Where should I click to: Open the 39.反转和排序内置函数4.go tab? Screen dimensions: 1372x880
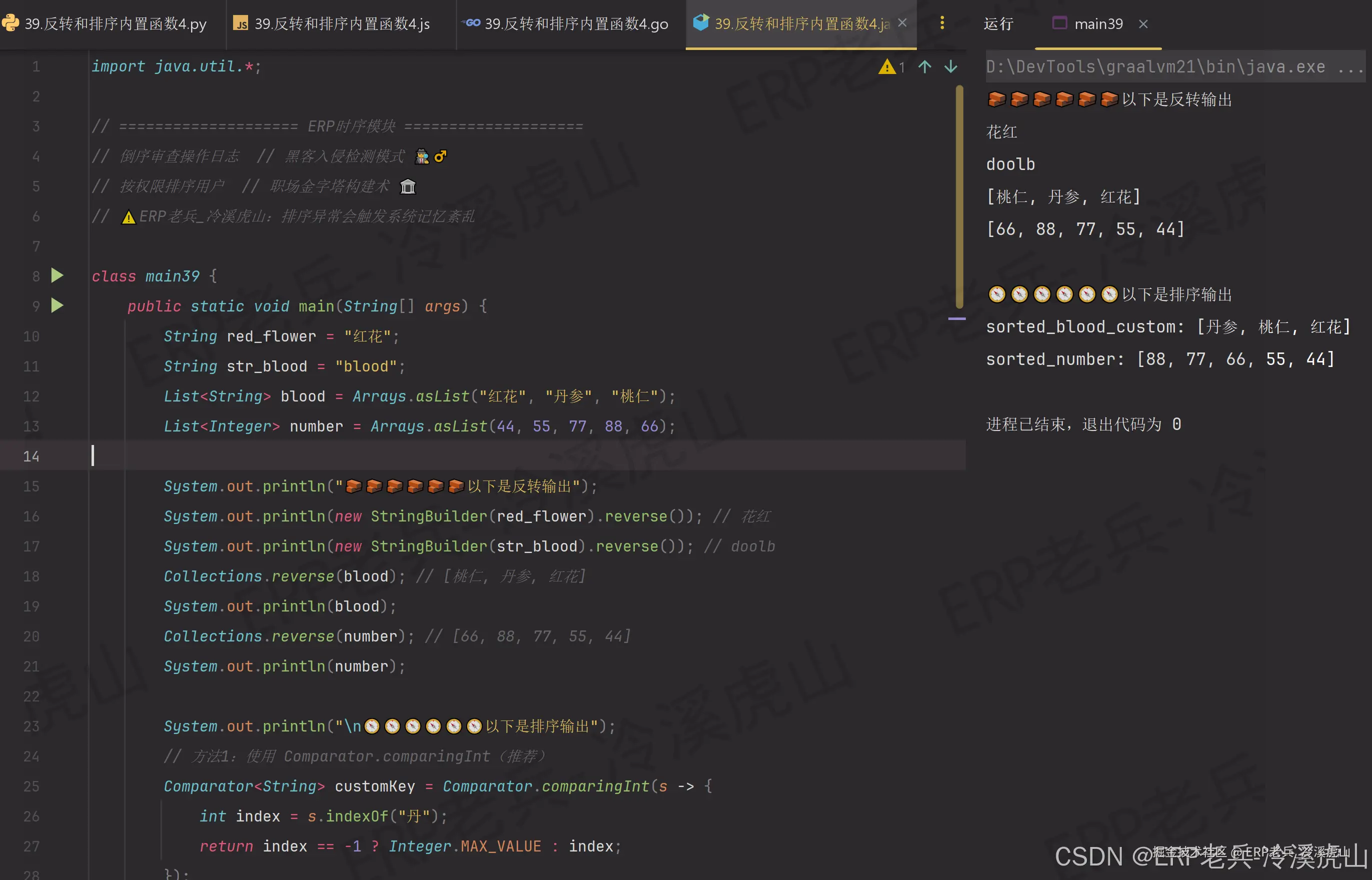pyautogui.click(x=576, y=24)
